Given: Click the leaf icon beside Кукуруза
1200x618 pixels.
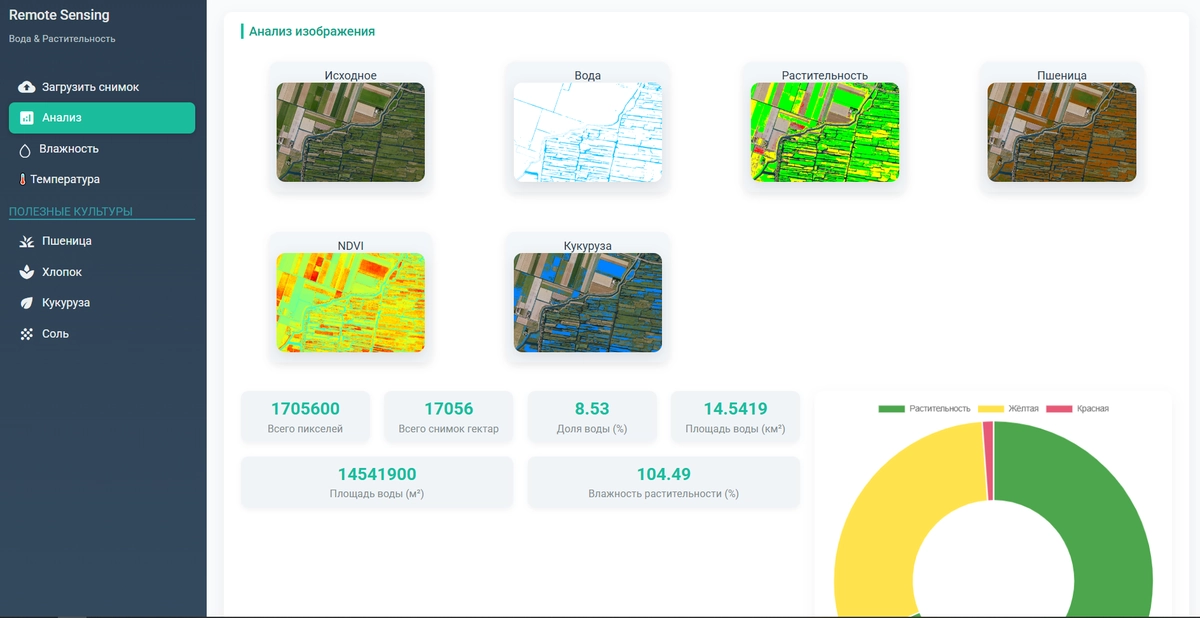Looking at the screenshot, I should pos(27,303).
